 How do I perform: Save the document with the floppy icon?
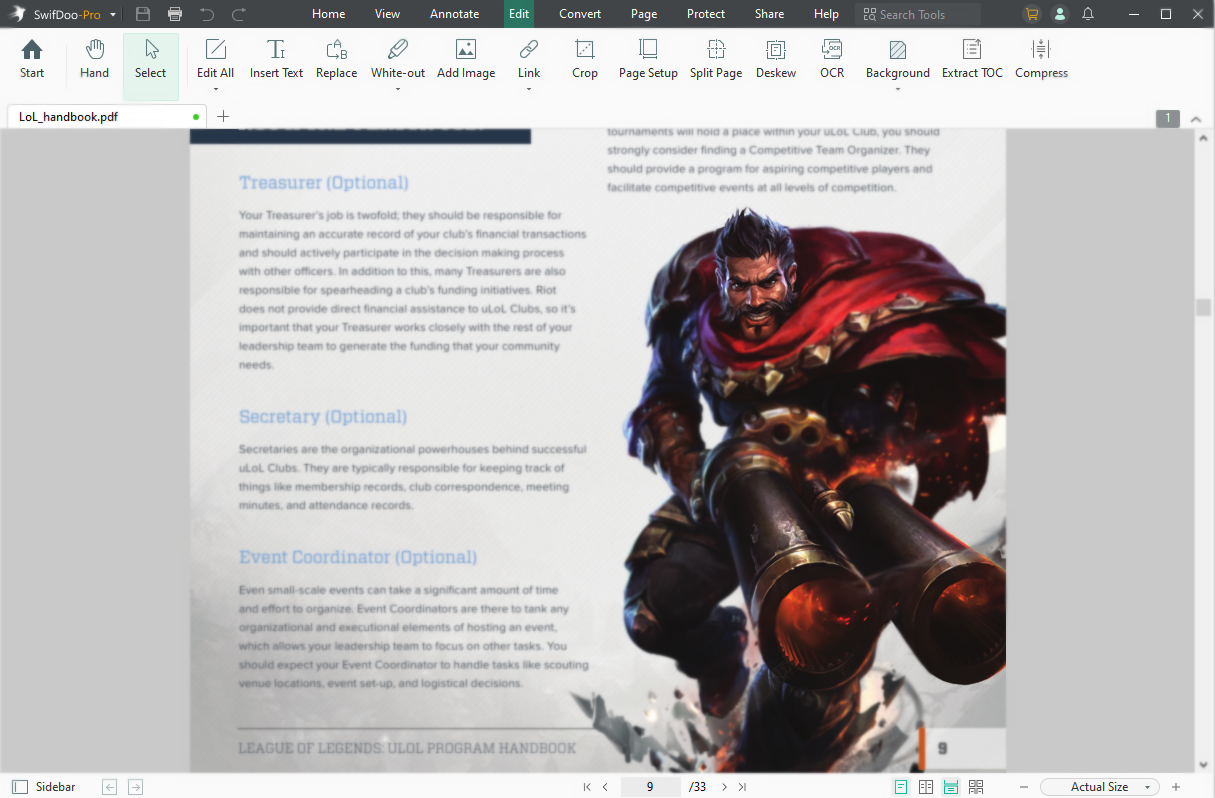click(143, 14)
